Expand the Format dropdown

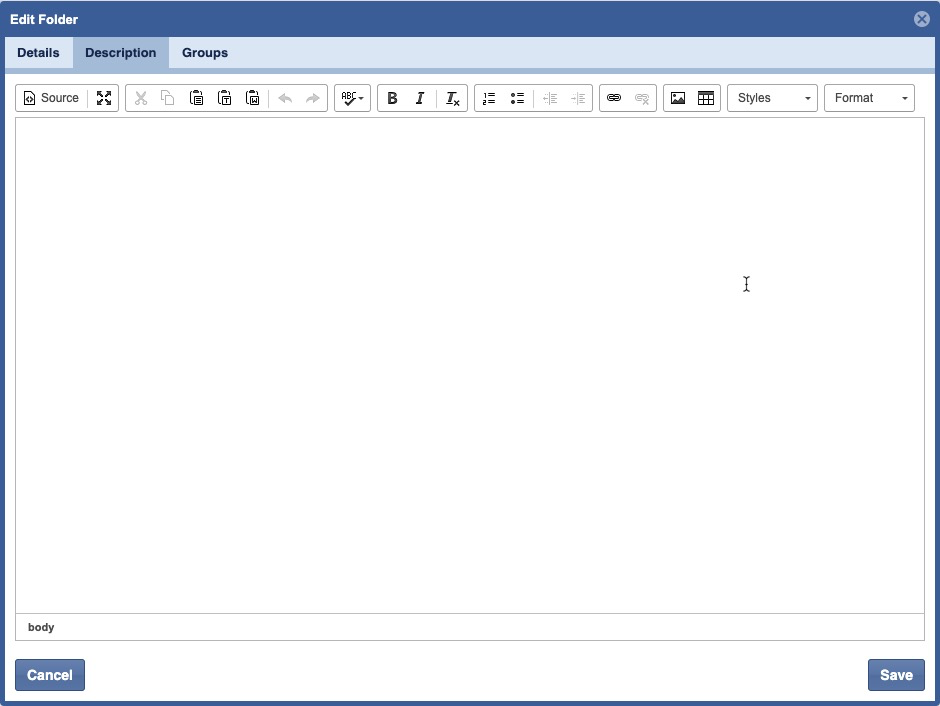[869, 98]
